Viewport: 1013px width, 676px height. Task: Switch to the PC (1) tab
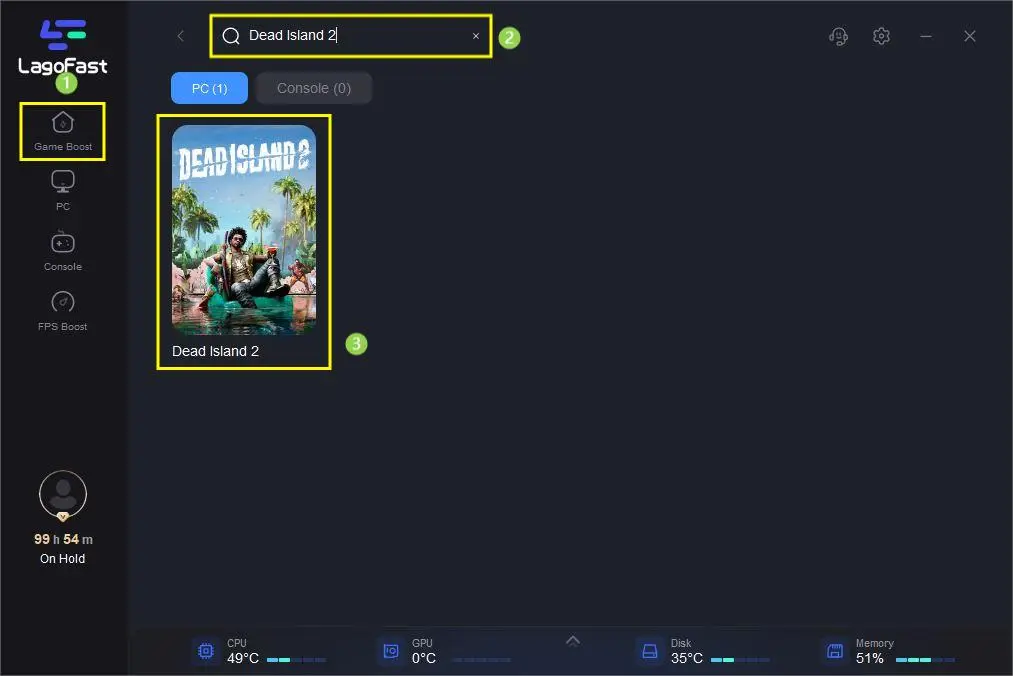point(209,88)
